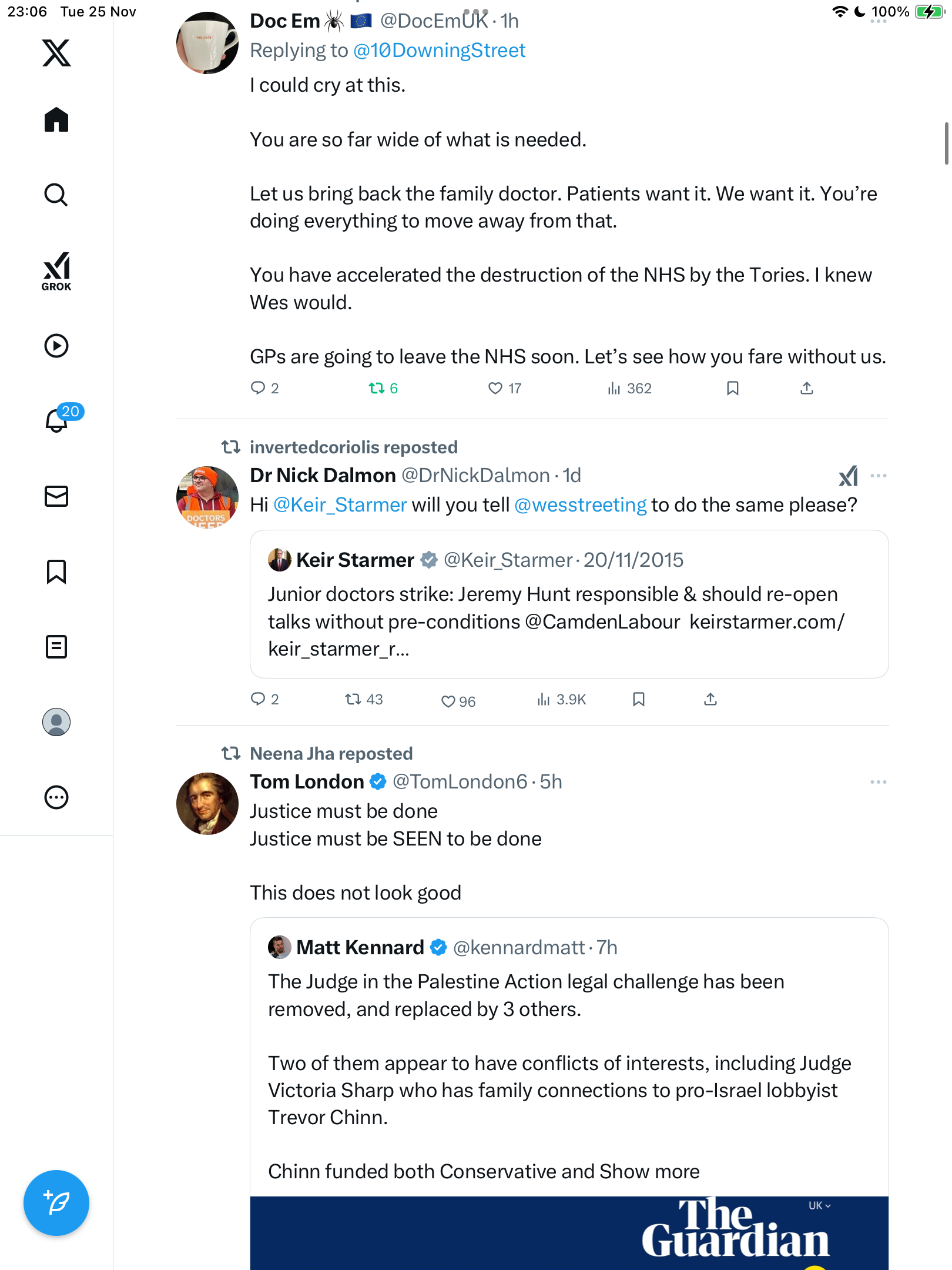Open Direct Messages envelope icon
This screenshot has width=952, height=1270.
click(x=56, y=496)
